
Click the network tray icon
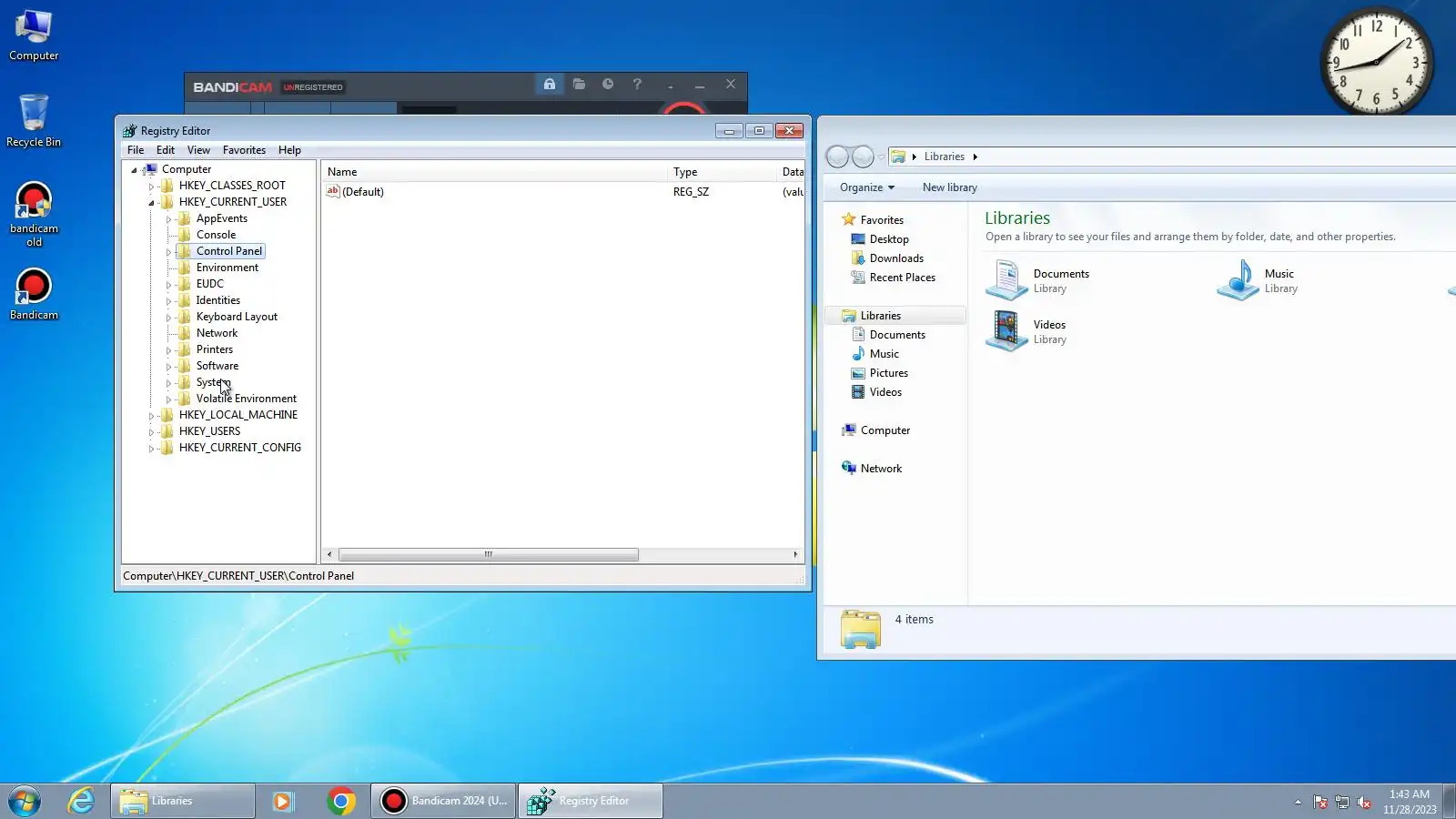1341,802
